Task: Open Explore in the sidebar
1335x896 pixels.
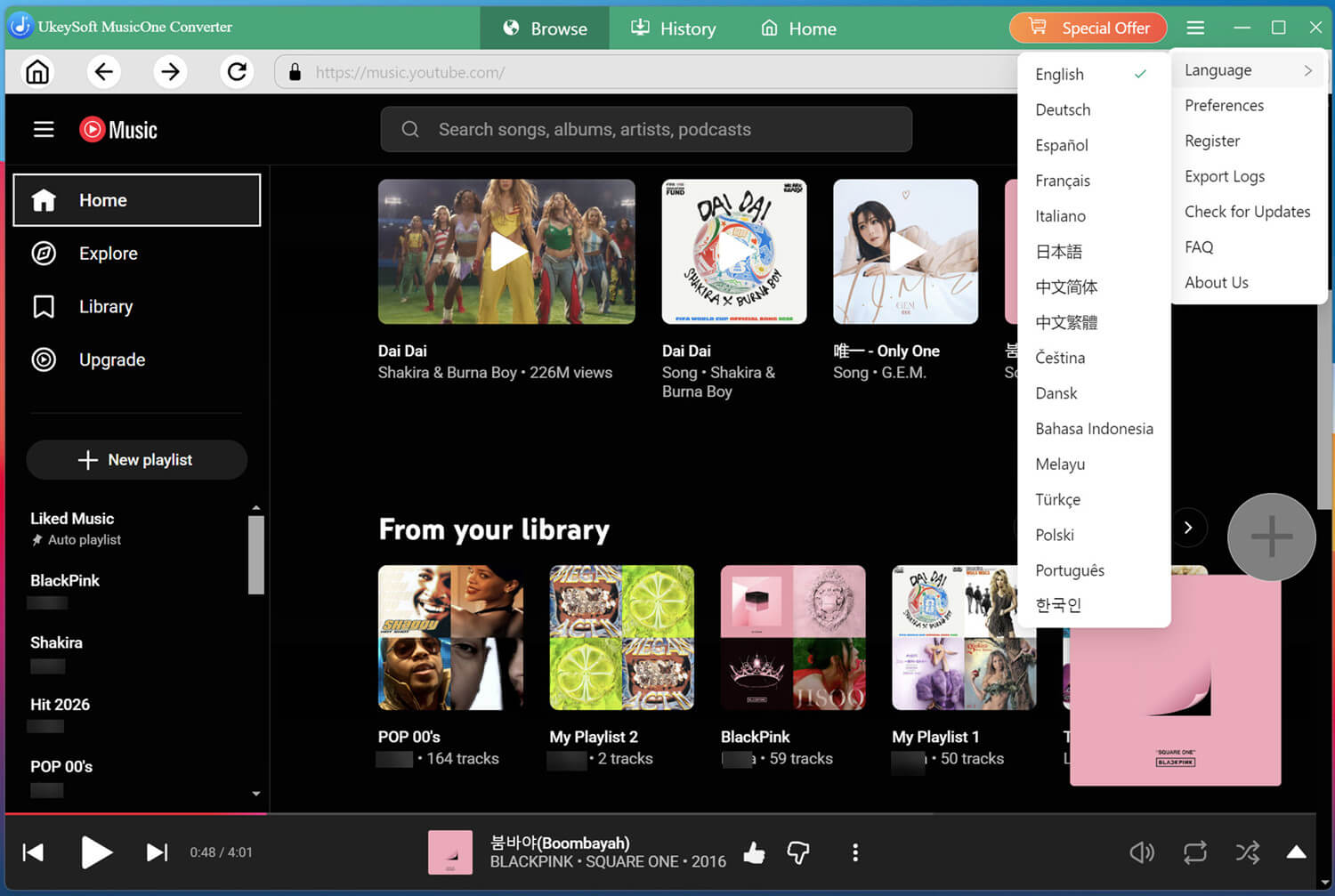Action: [x=137, y=254]
